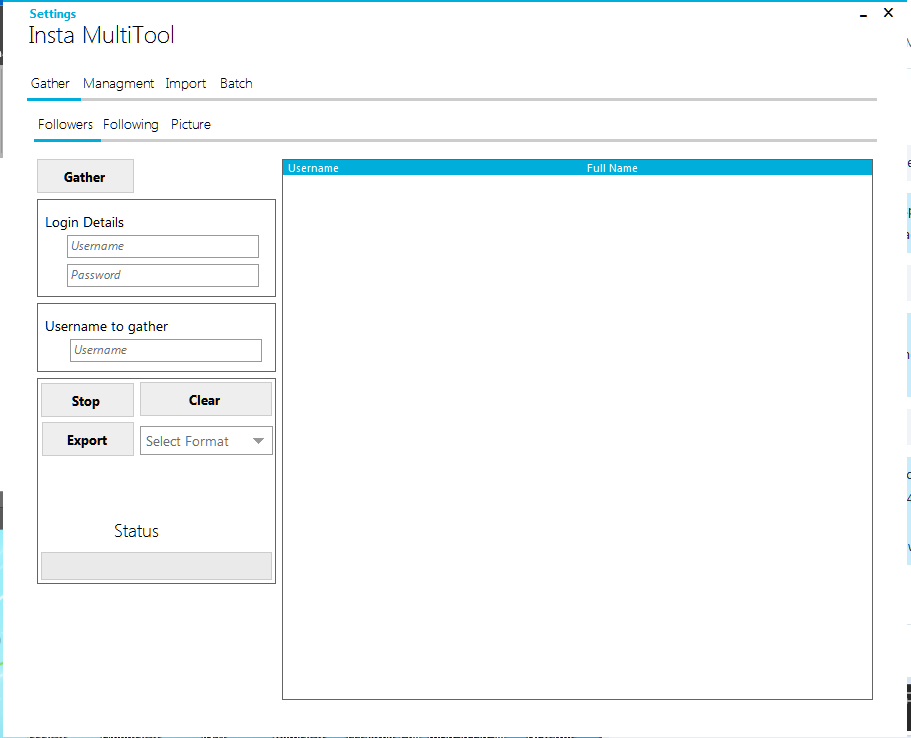Image resolution: width=911 pixels, height=738 pixels.
Task: Open the Batch tab
Action: (236, 84)
